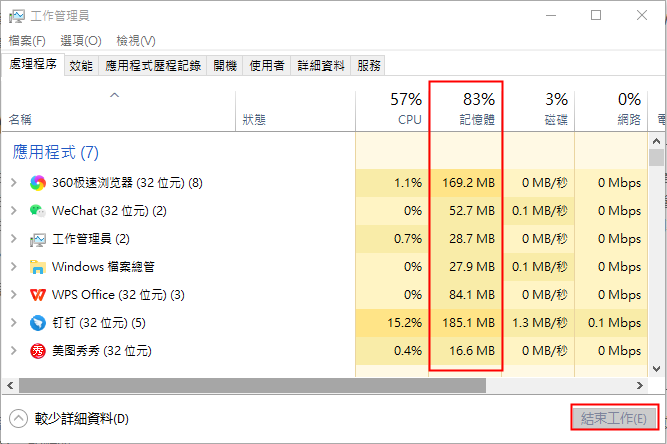Click the 27.9 MB memory cell
The width and height of the screenshot is (667, 444).
466,267
